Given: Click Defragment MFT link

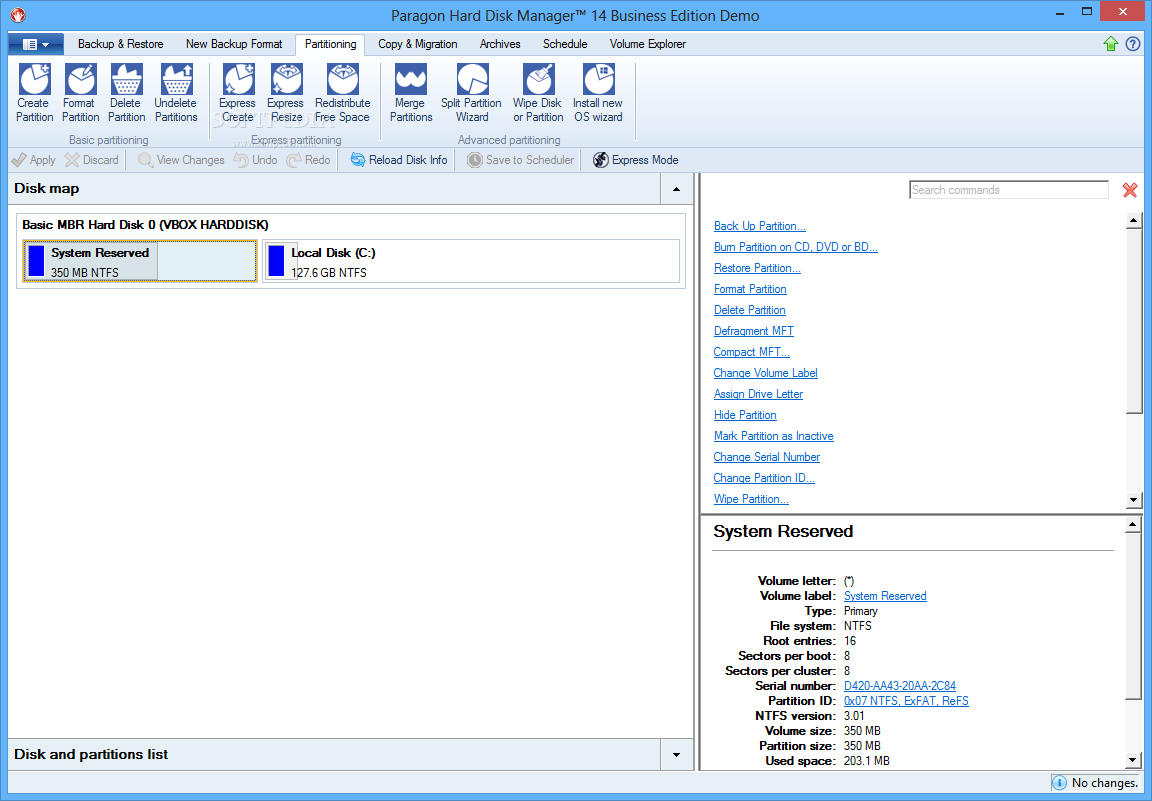Looking at the screenshot, I should (754, 331).
